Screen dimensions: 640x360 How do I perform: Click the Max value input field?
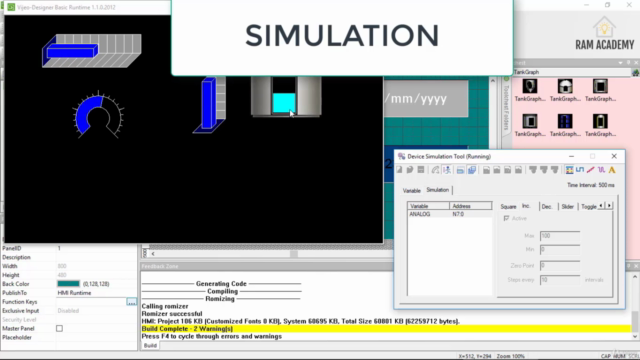[560, 236]
